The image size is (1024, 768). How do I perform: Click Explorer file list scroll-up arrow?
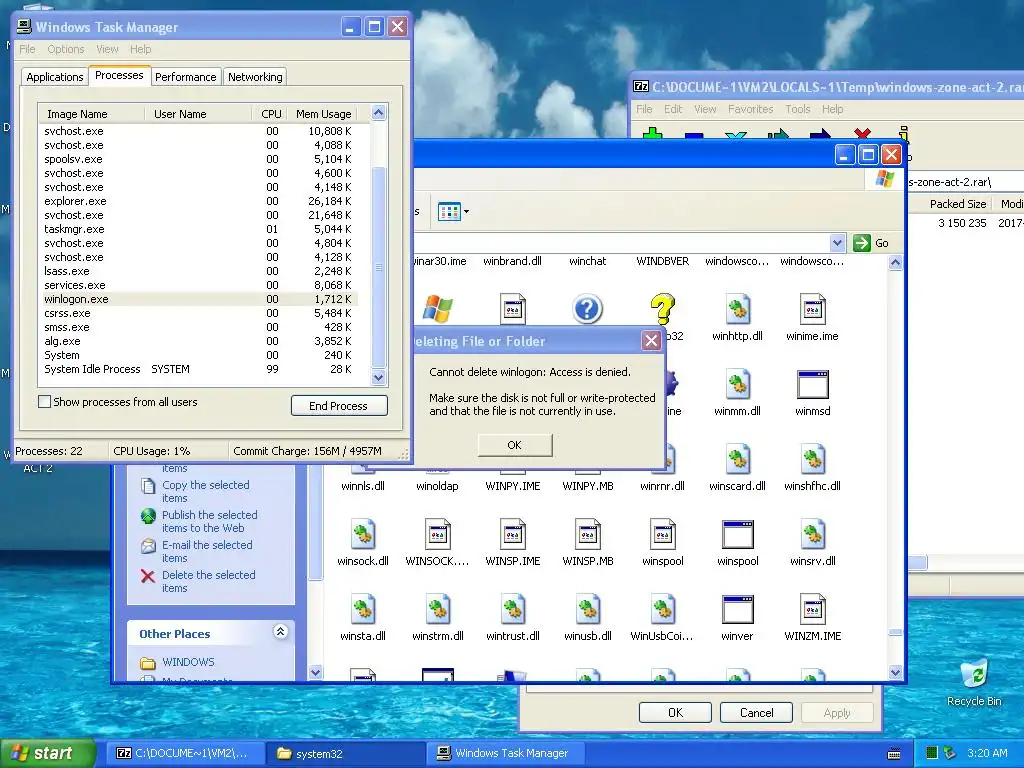(895, 263)
